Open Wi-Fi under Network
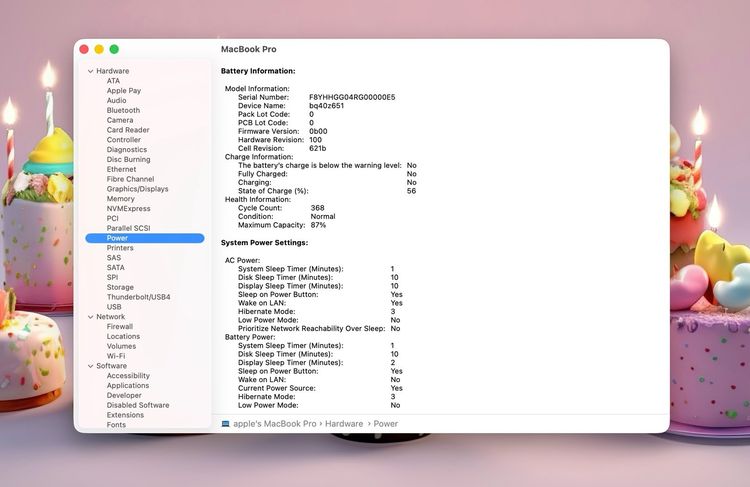750x487 pixels. point(116,356)
